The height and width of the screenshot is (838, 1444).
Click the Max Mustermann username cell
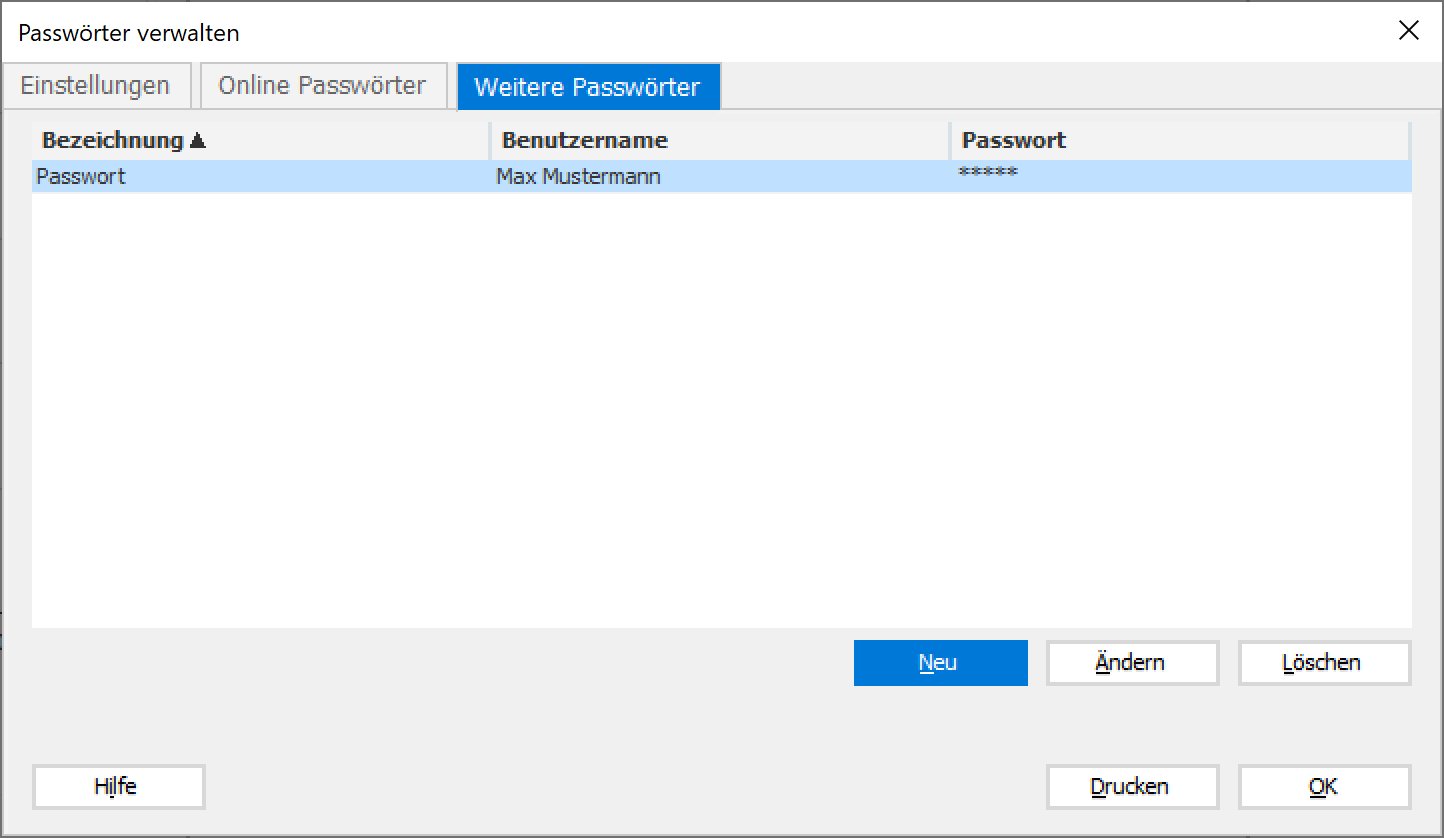point(578,177)
